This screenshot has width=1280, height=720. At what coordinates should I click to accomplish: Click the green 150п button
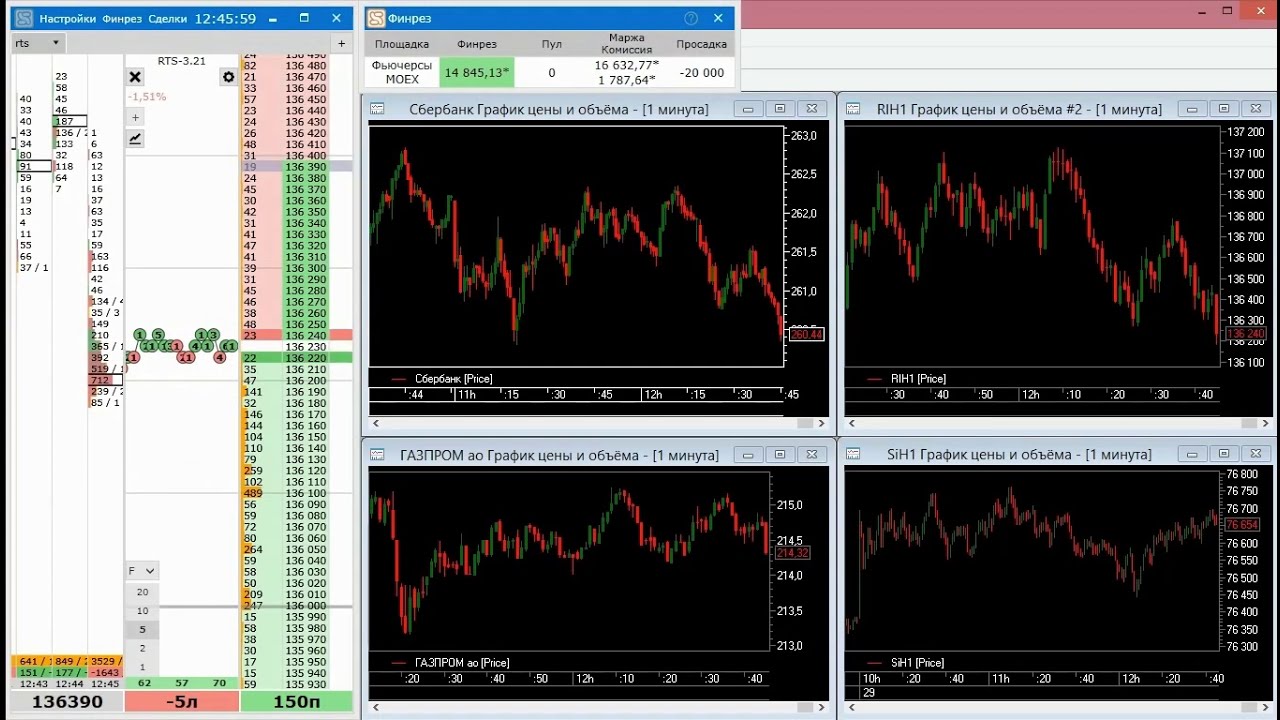point(296,702)
